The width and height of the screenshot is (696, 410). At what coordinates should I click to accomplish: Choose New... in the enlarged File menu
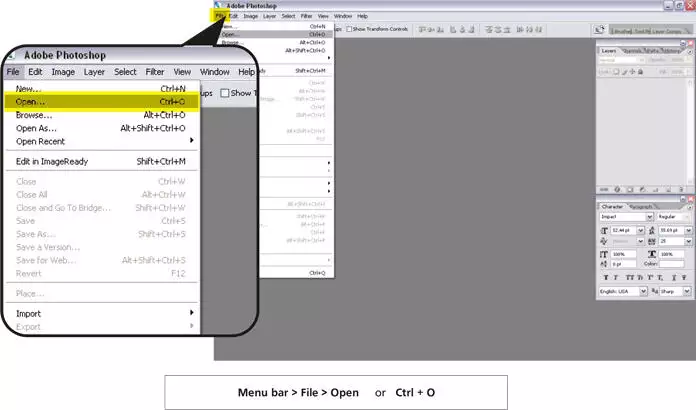point(102,89)
